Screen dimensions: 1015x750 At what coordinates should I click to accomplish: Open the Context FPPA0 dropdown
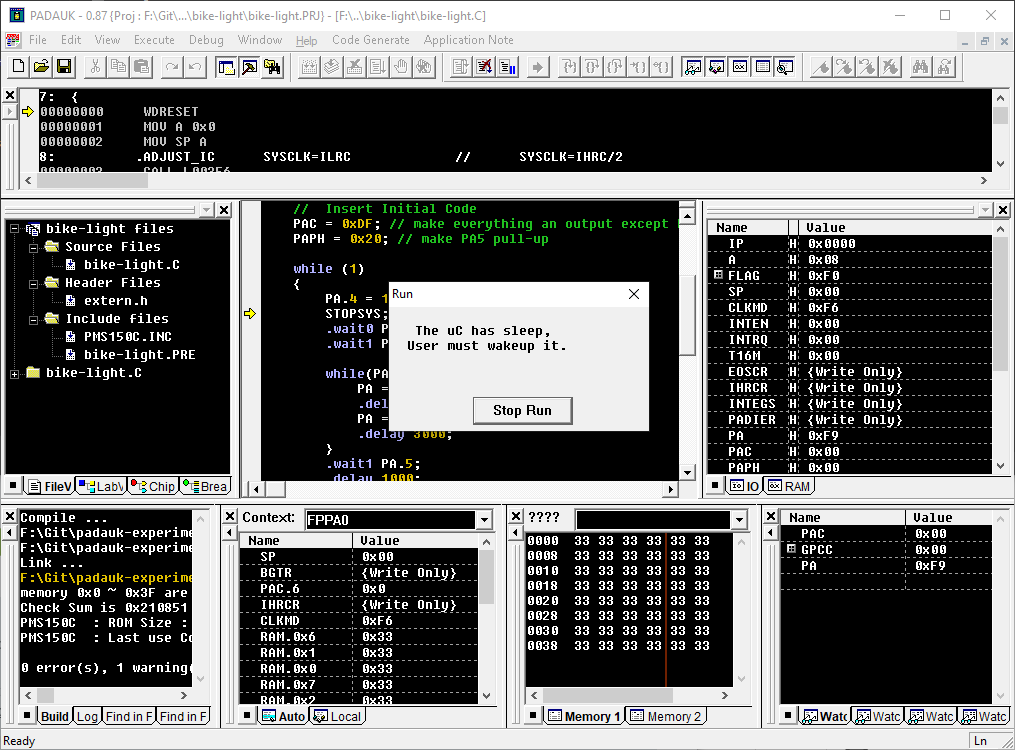(x=484, y=520)
